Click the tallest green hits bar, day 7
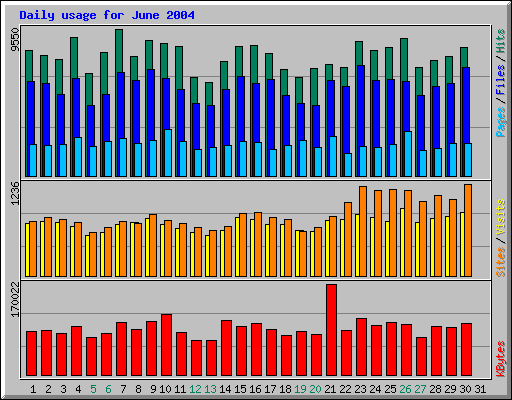Screen dimensions: 512x400 (119, 50)
